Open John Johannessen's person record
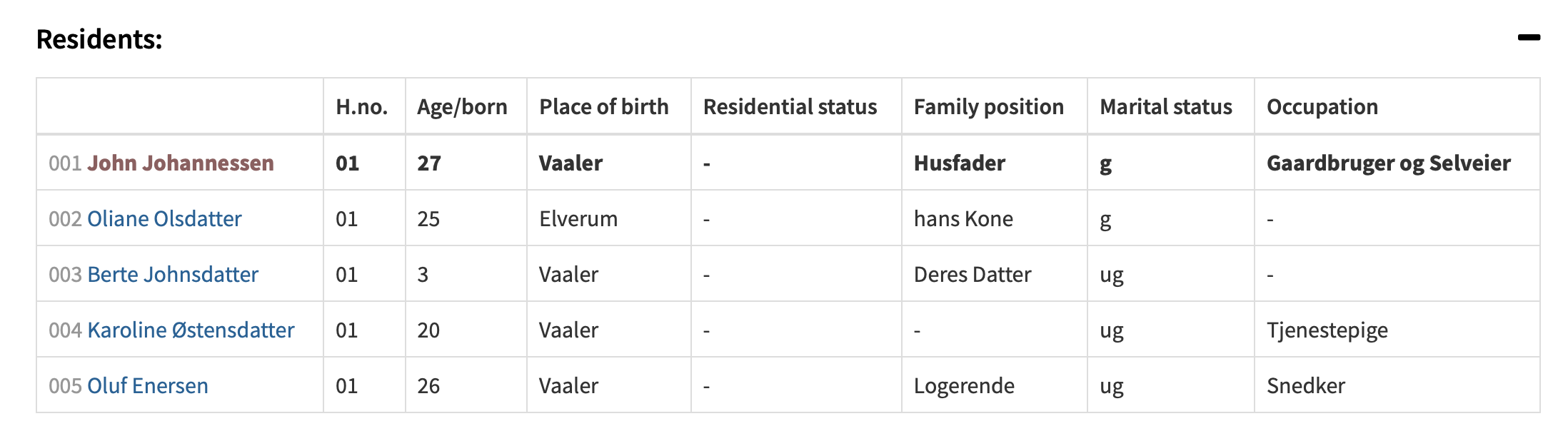The height and width of the screenshot is (441, 1568). (180, 163)
